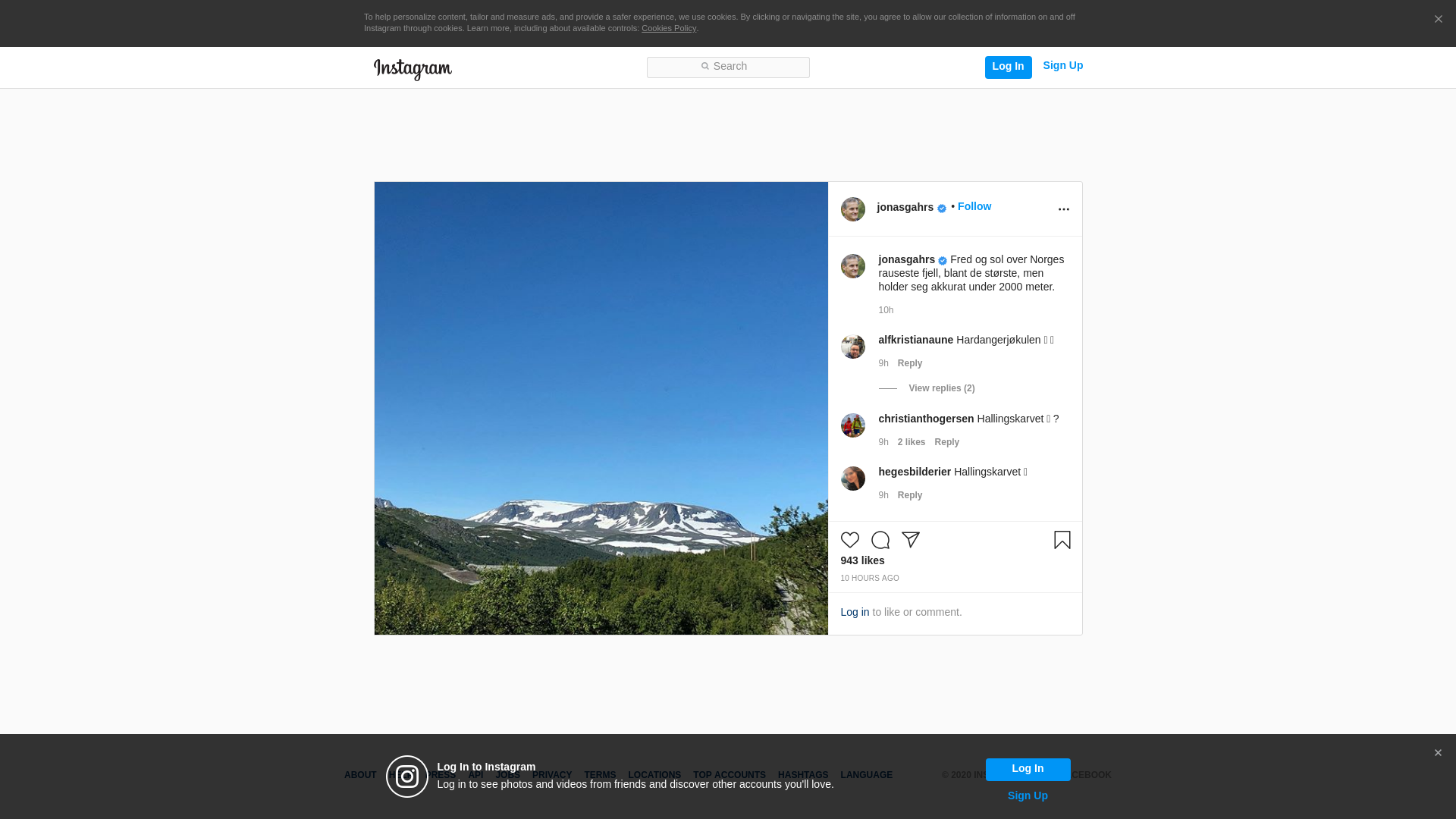Click the heart like icon

pos(849,540)
